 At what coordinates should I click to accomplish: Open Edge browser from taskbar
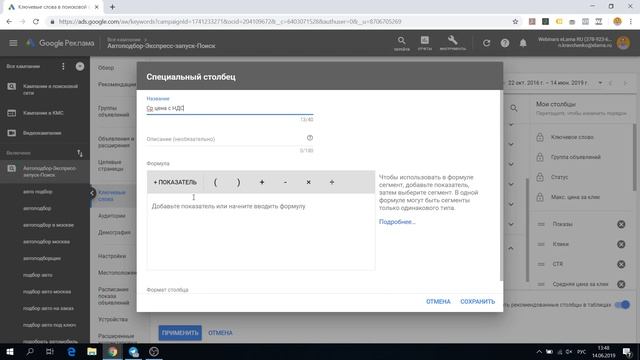coord(71,351)
